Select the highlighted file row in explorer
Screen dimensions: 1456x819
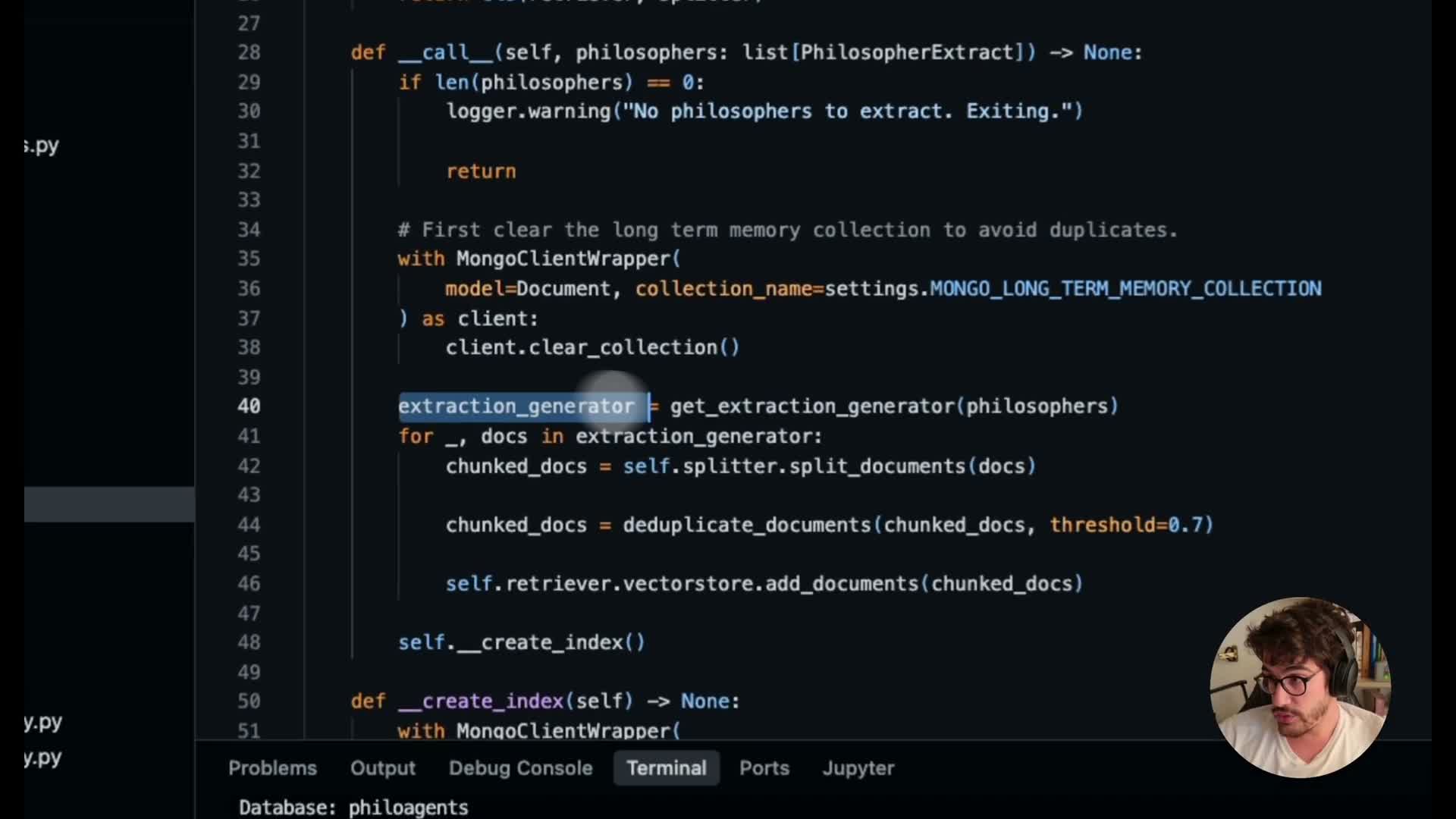[109, 504]
